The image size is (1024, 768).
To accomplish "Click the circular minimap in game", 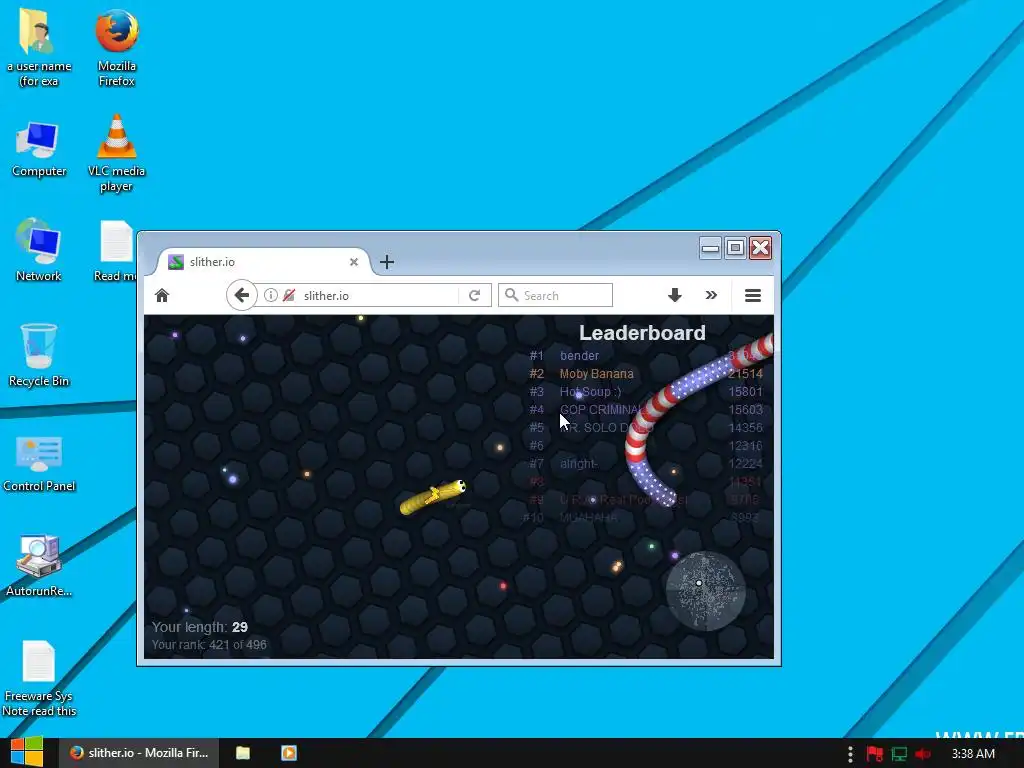I will 705,591.
